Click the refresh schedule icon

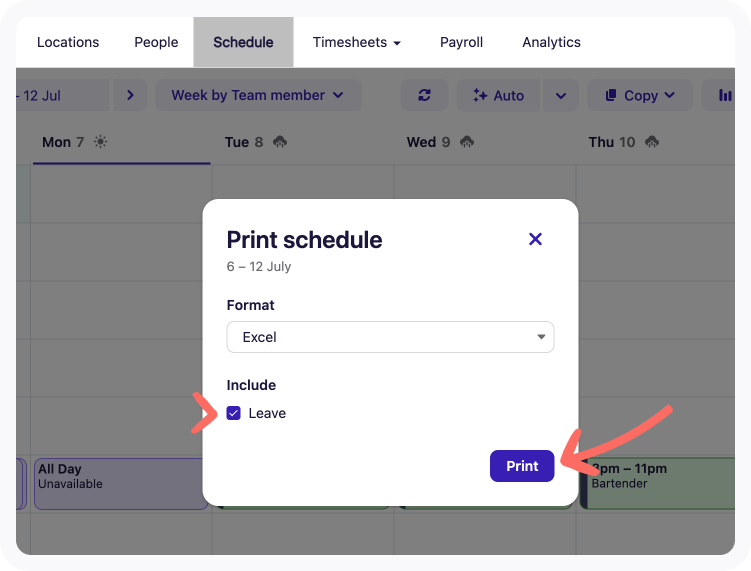click(425, 95)
